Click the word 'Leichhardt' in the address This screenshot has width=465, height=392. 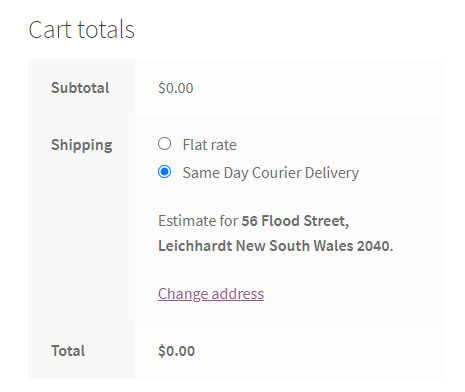195,246
